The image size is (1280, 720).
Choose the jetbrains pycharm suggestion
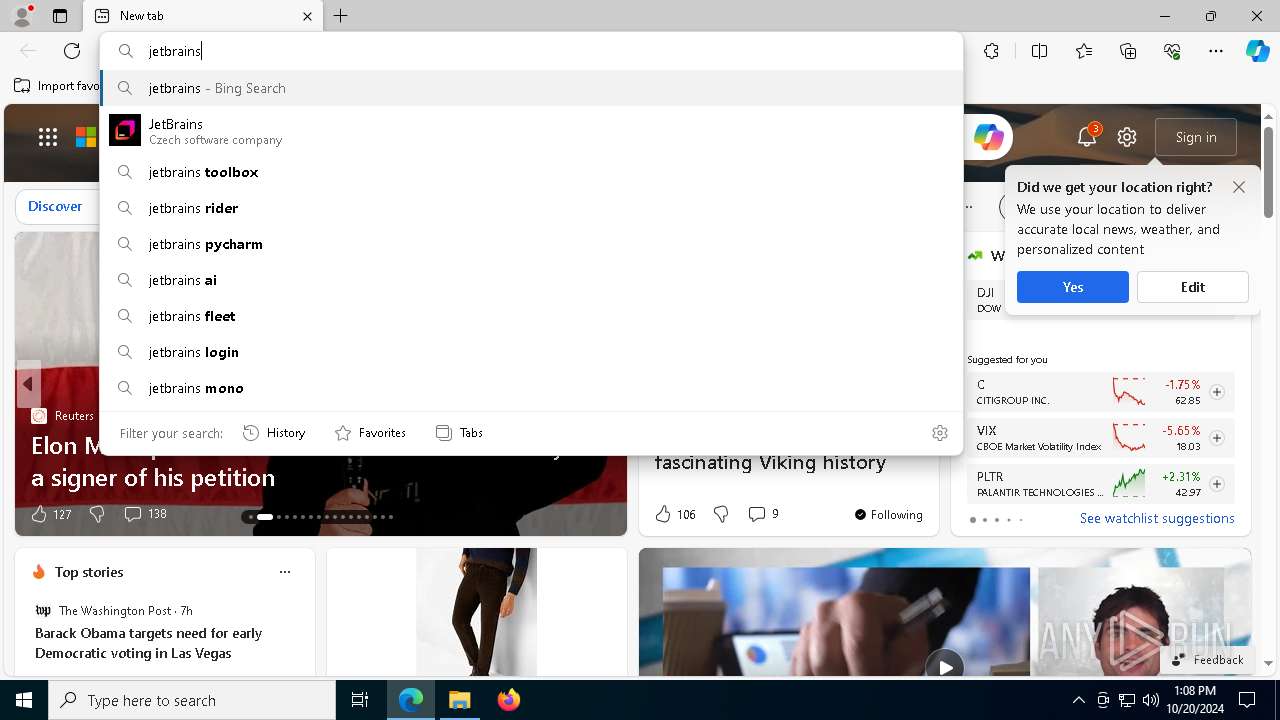click(531, 244)
